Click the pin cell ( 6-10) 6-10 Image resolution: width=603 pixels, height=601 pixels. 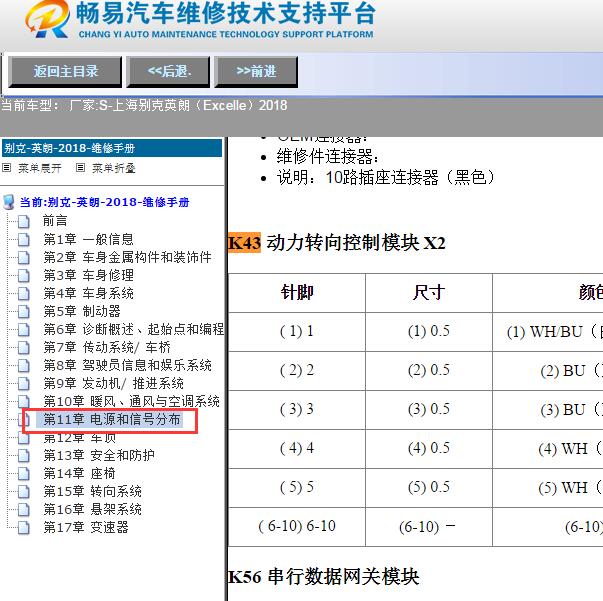point(297,526)
